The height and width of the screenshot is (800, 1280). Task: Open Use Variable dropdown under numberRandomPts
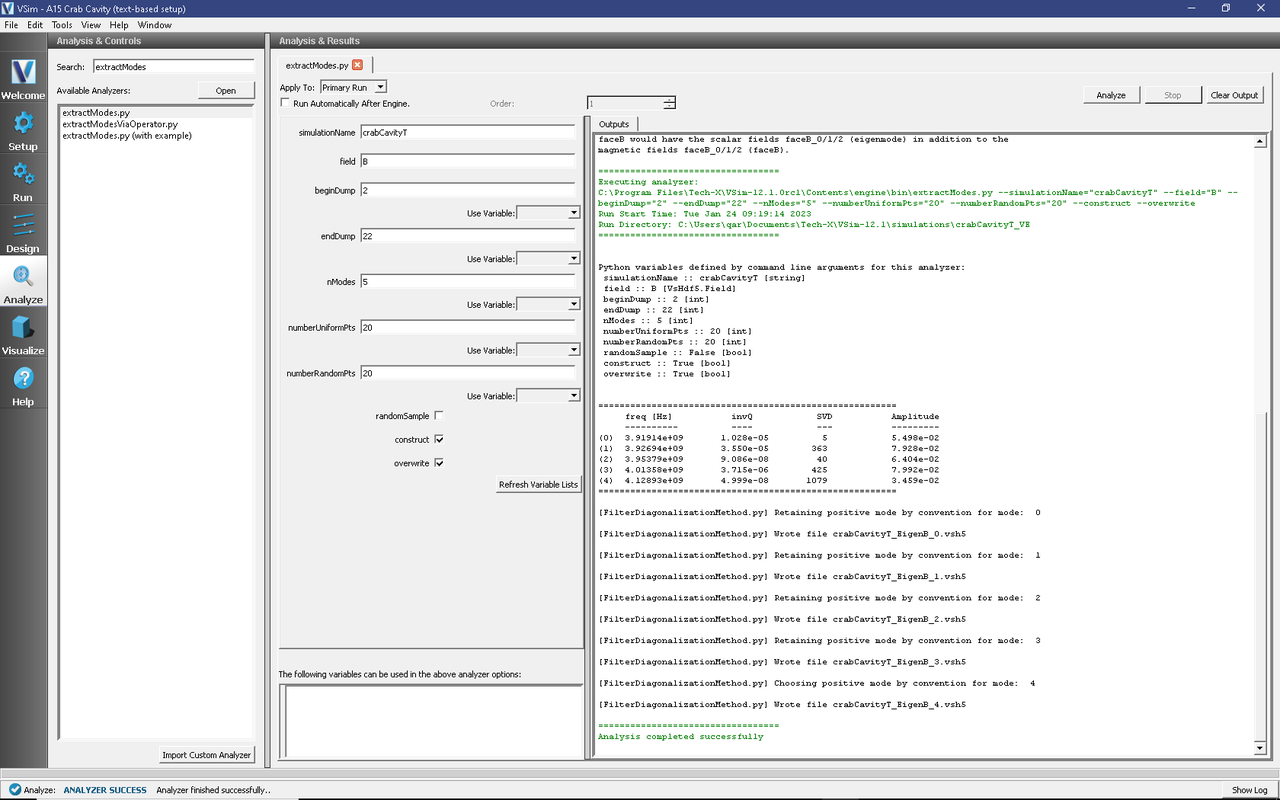548,396
